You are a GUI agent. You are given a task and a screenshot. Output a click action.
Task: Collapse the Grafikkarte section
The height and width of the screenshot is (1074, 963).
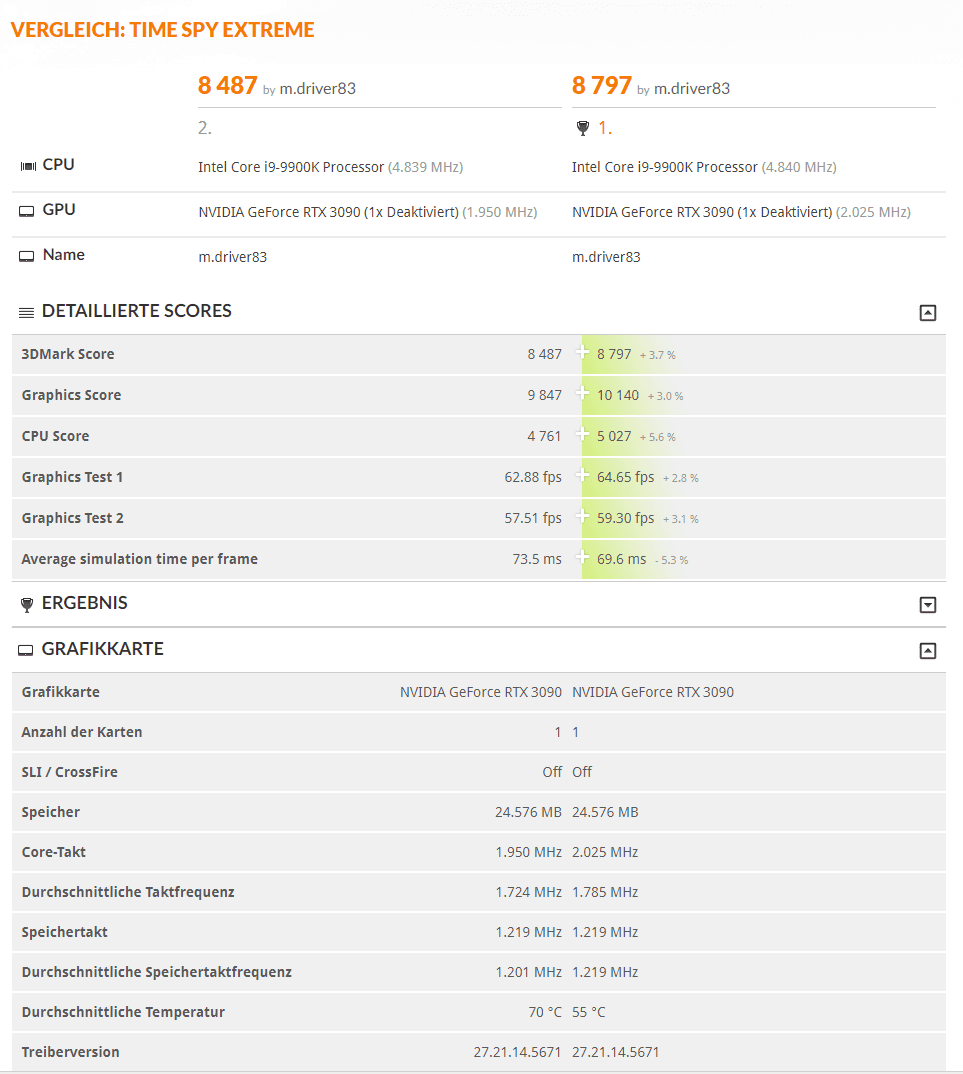(927, 651)
